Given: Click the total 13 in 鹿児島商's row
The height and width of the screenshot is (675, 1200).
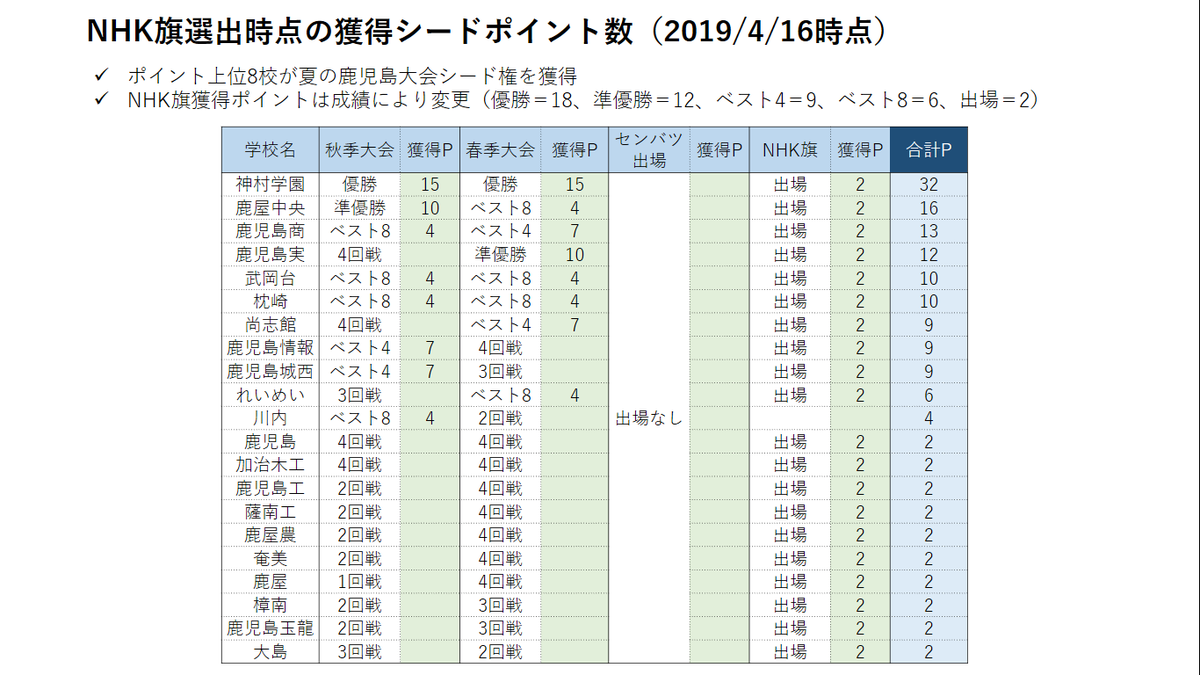Looking at the screenshot, I should pos(929,231).
